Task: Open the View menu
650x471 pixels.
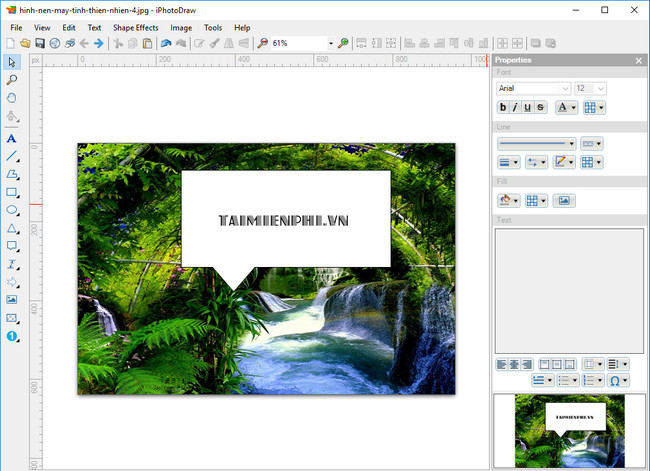Action: point(42,28)
